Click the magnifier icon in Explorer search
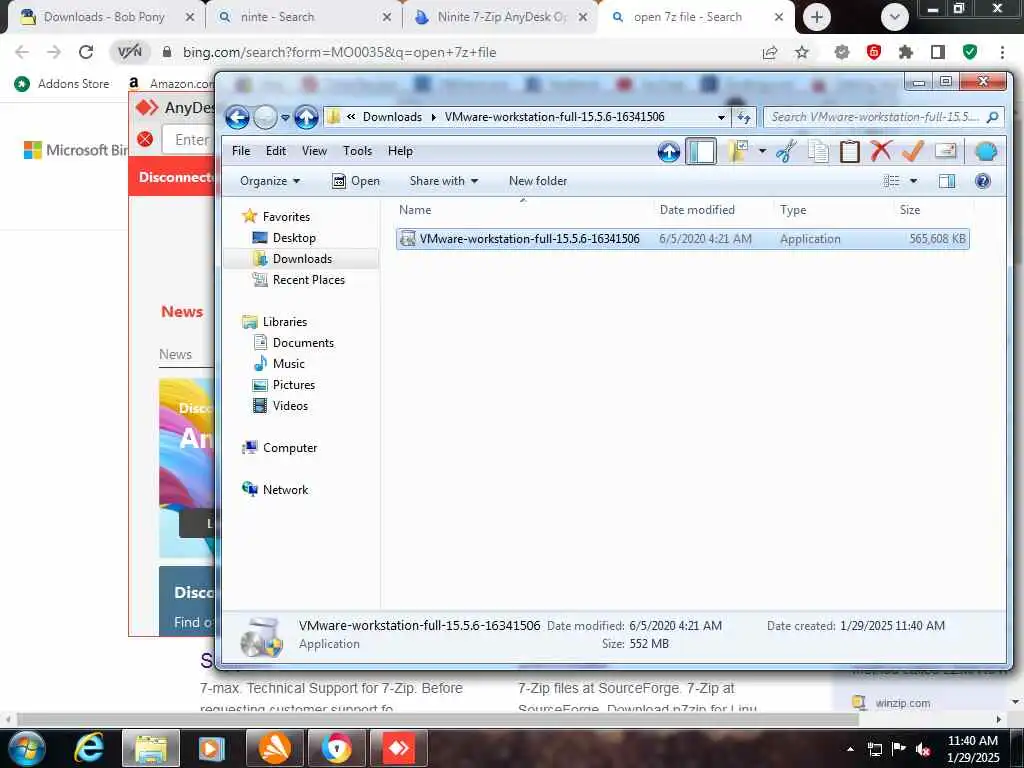Image resolution: width=1024 pixels, height=768 pixels. coord(993,118)
